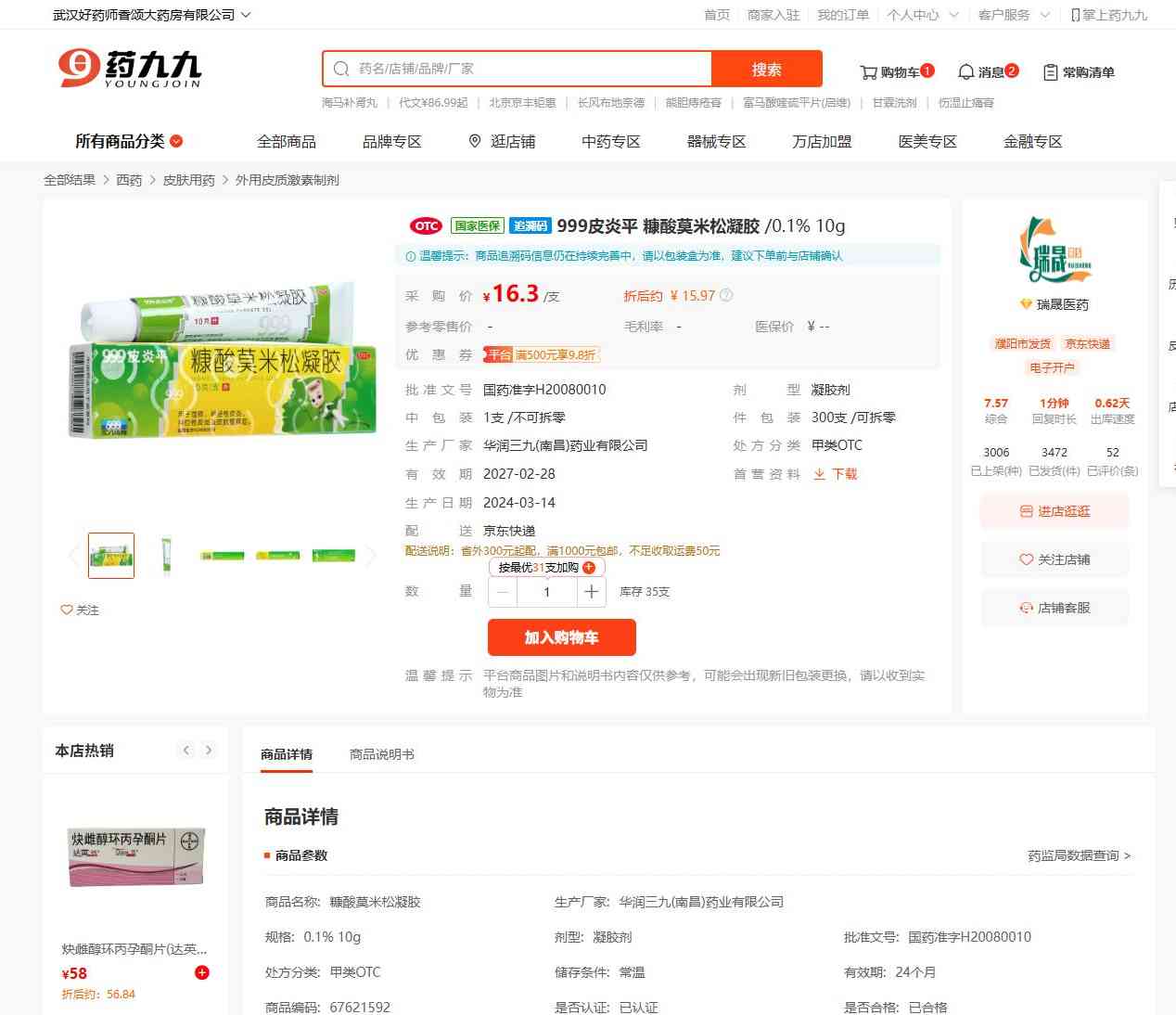Image resolution: width=1176 pixels, height=1015 pixels.
Task: Open 中药专区 in the navigation bar
Action: tap(610, 141)
